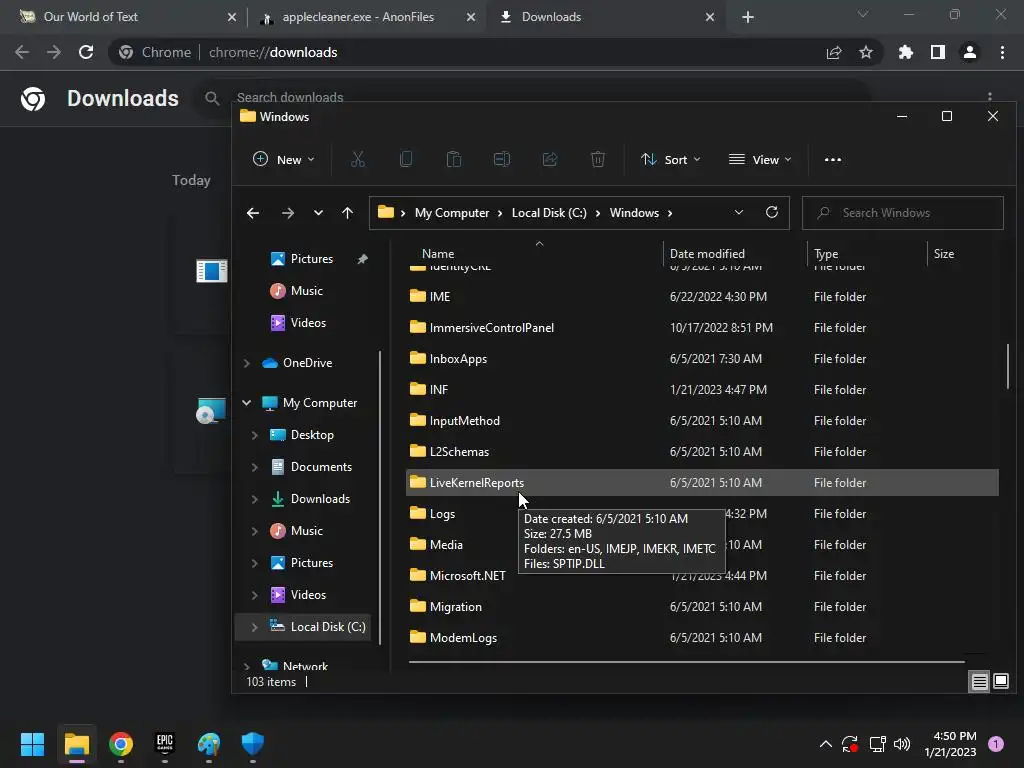Viewport: 1024px width, 768px height.
Task: Open Paint app from taskbar
Action: click(x=209, y=744)
